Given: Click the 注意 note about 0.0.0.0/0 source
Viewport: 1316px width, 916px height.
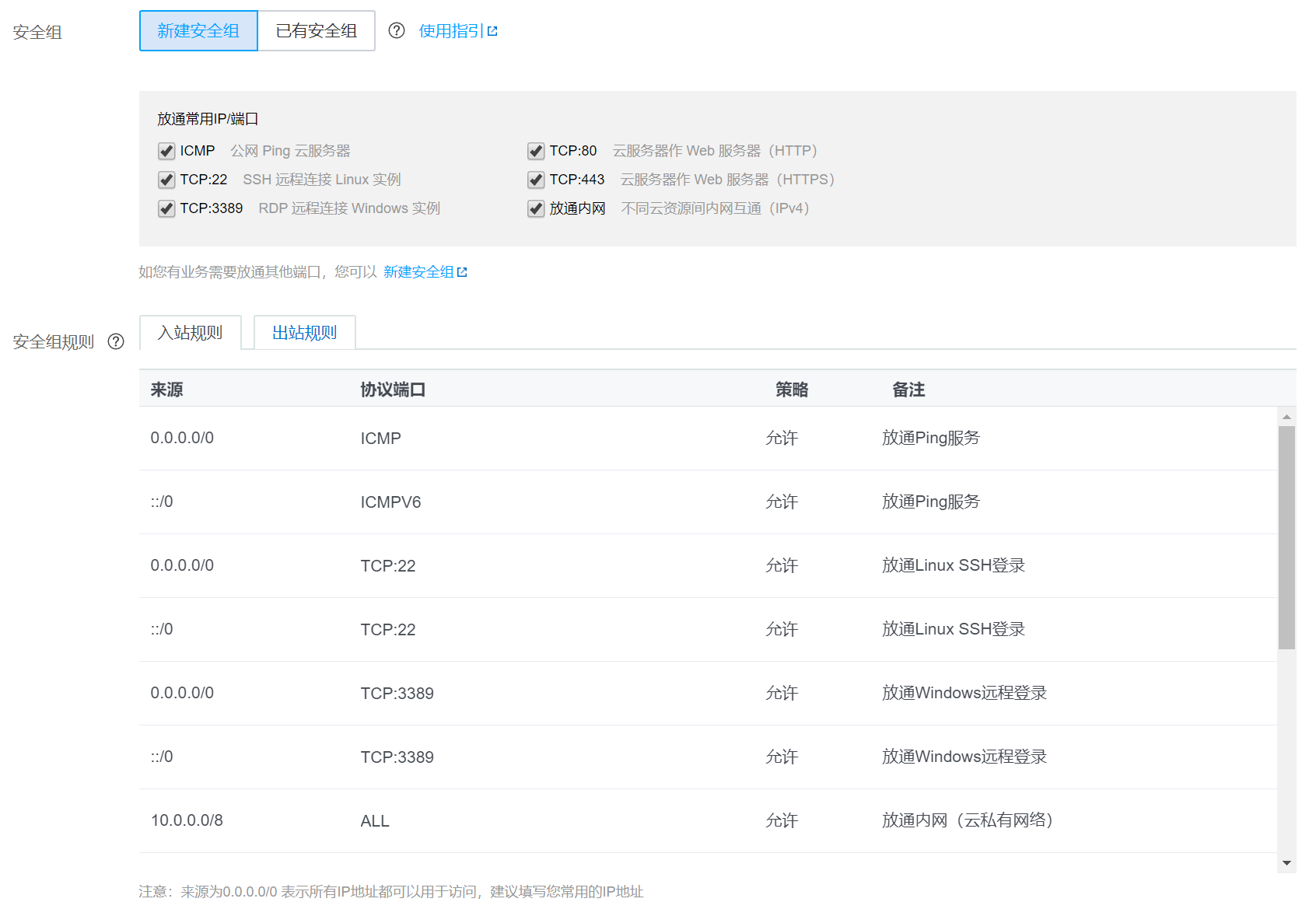Looking at the screenshot, I should tap(391, 892).
